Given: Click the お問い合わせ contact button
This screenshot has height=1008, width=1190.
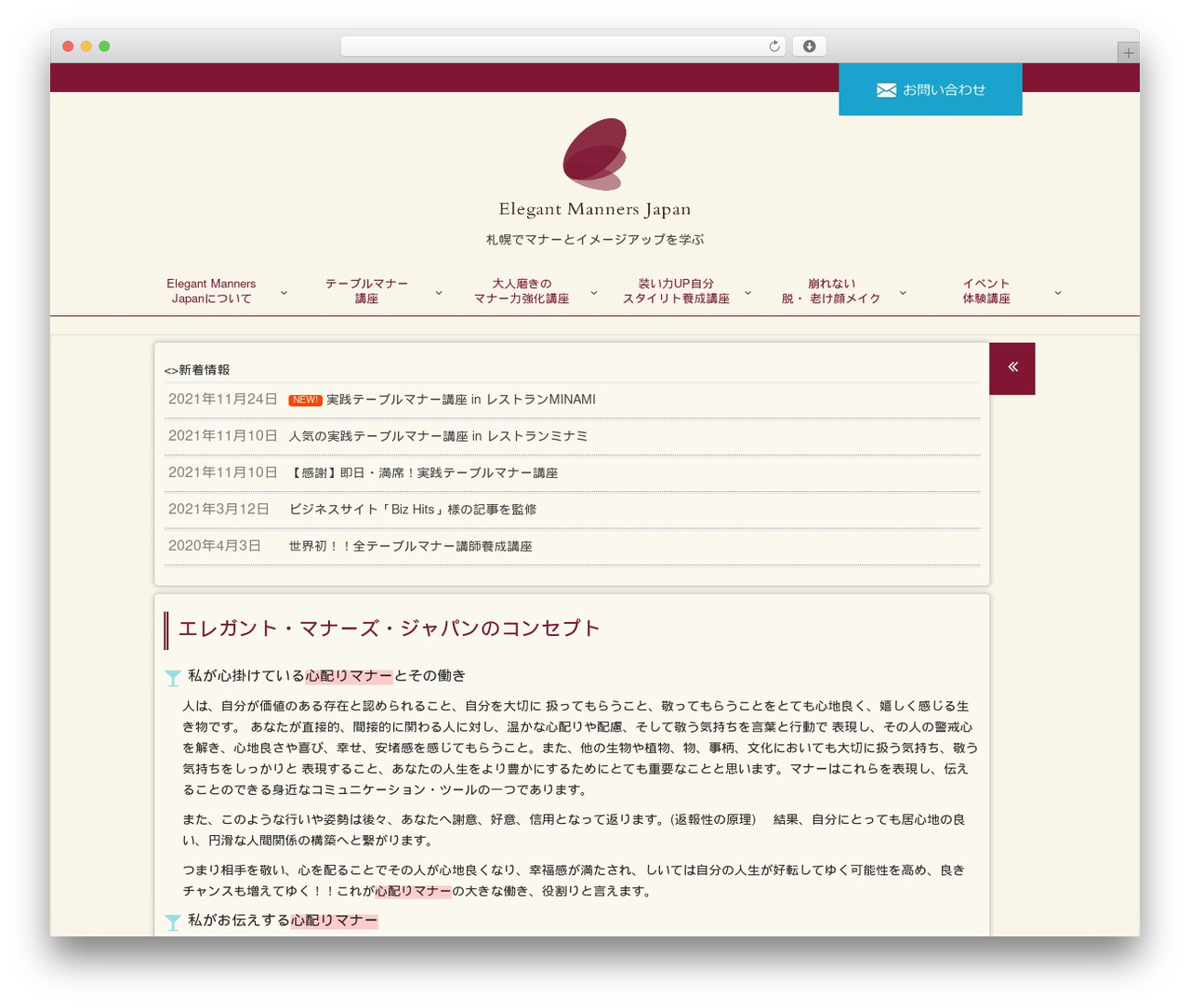Looking at the screenshot, I should (x=931, y=89).
